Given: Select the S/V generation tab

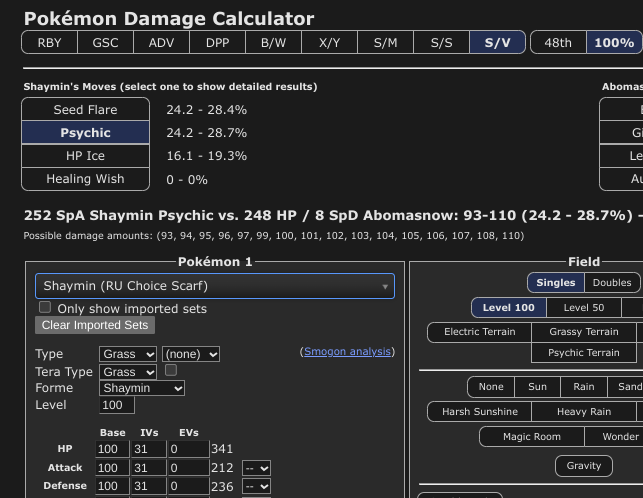Looking at the screenshot, I should [497, 42].
